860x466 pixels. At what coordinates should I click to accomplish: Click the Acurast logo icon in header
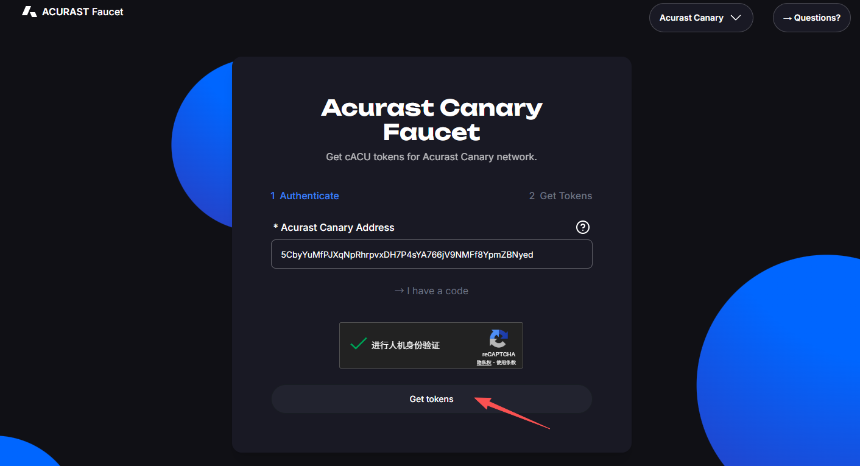tap(29, 12)
